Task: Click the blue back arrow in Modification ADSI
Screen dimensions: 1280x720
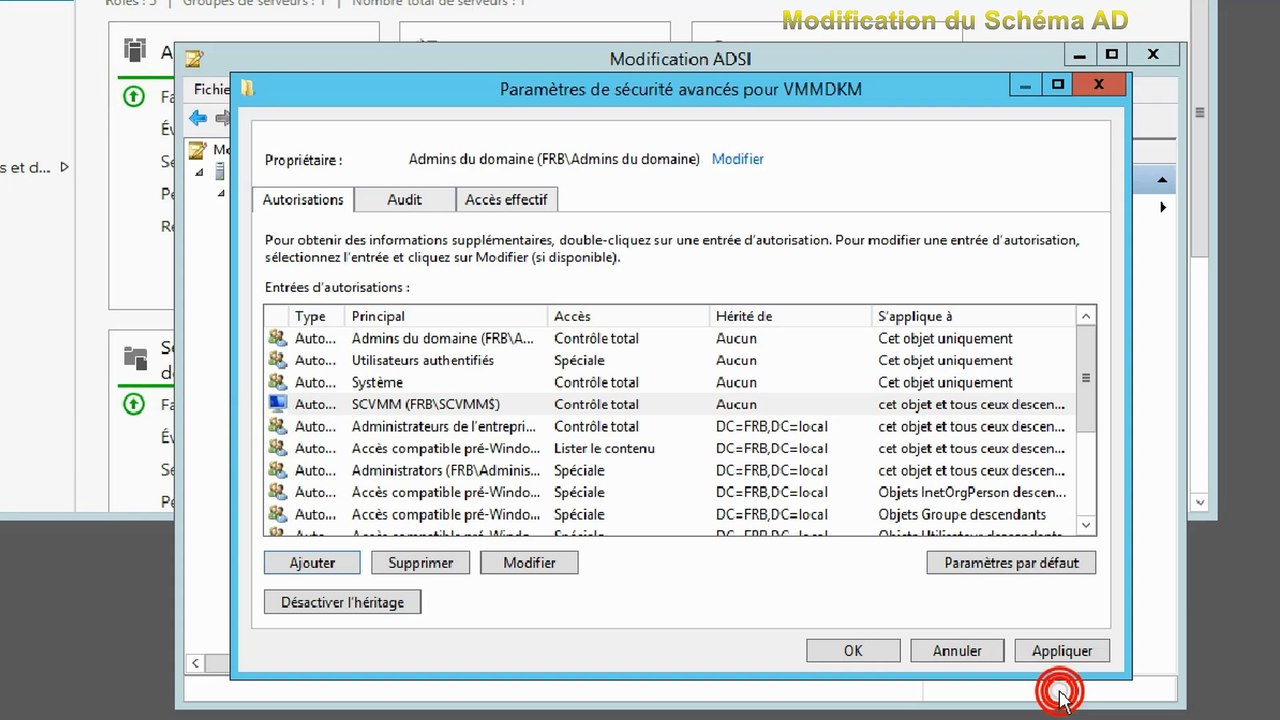Action: (x=198, y=118)
